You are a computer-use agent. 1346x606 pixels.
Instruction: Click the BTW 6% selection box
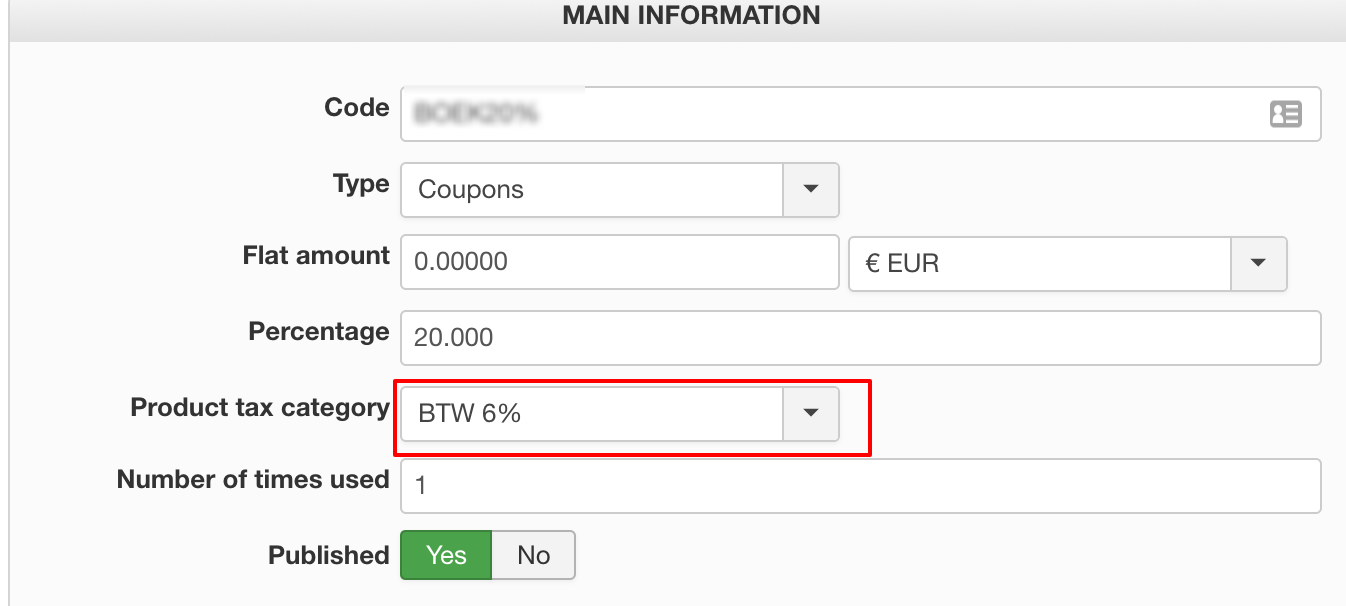click(x=591, y=413)
